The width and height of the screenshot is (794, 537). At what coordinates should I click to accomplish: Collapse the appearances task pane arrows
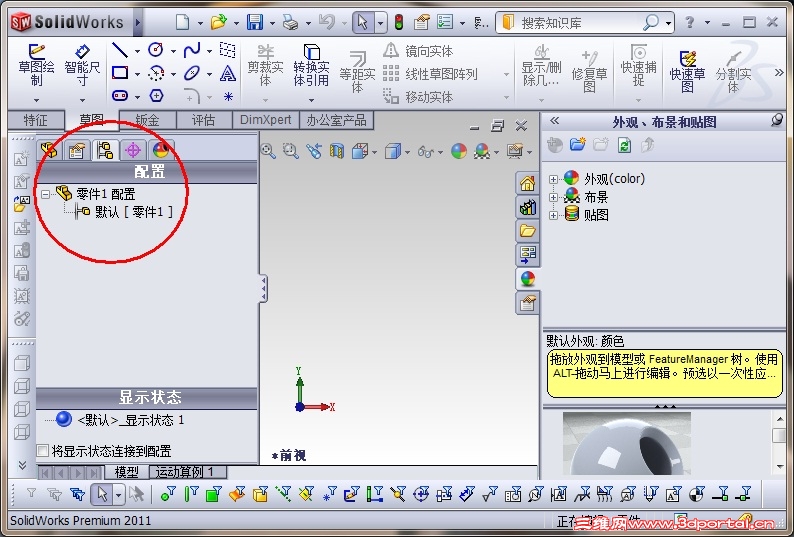pyautogui.click(x=554, y=121)
